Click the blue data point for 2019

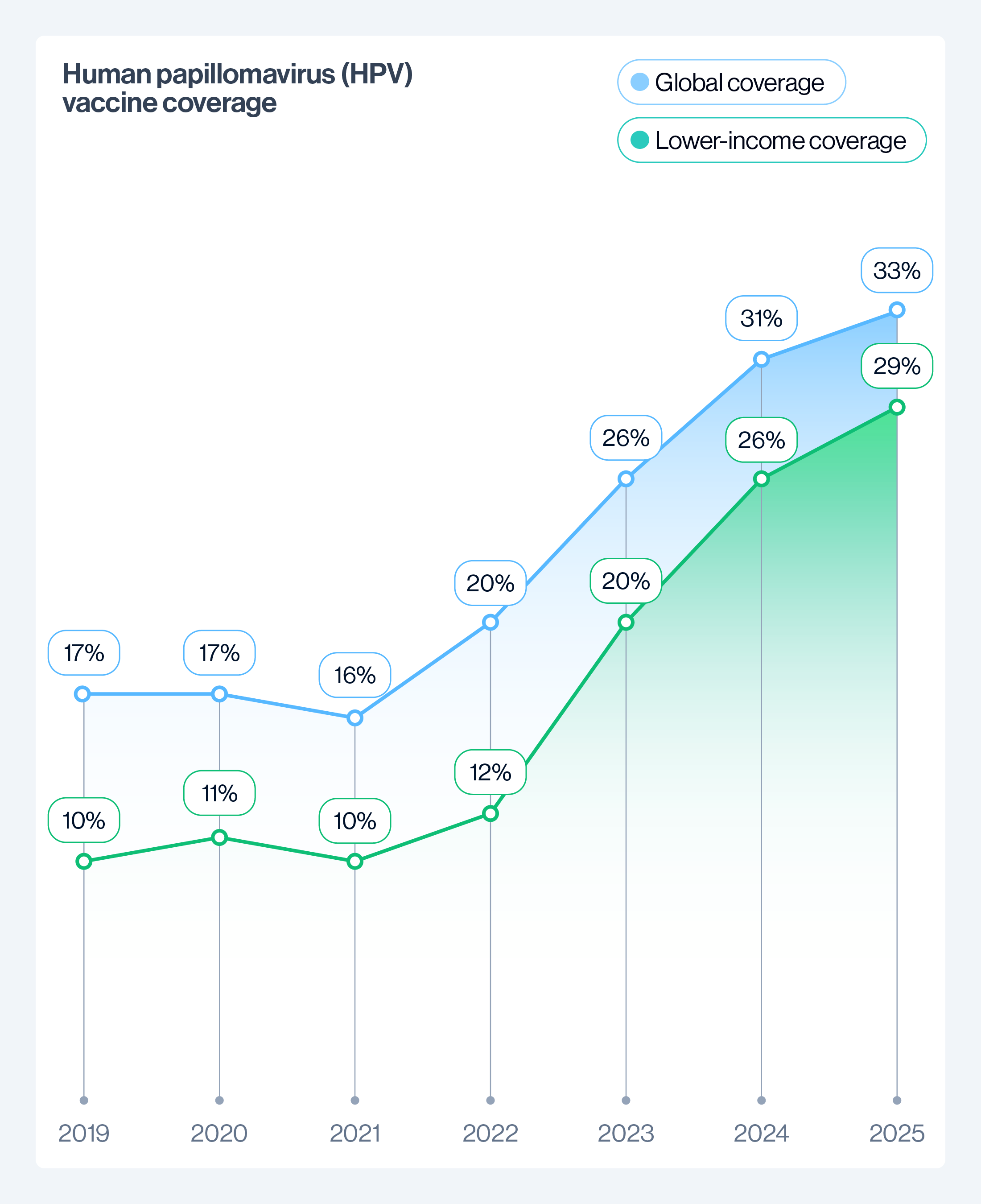tap(82, 694)
